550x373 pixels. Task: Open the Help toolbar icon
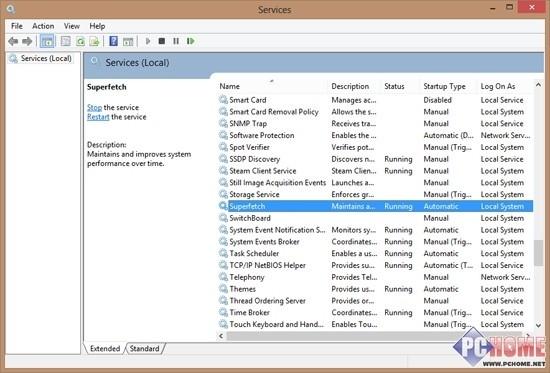113,41
